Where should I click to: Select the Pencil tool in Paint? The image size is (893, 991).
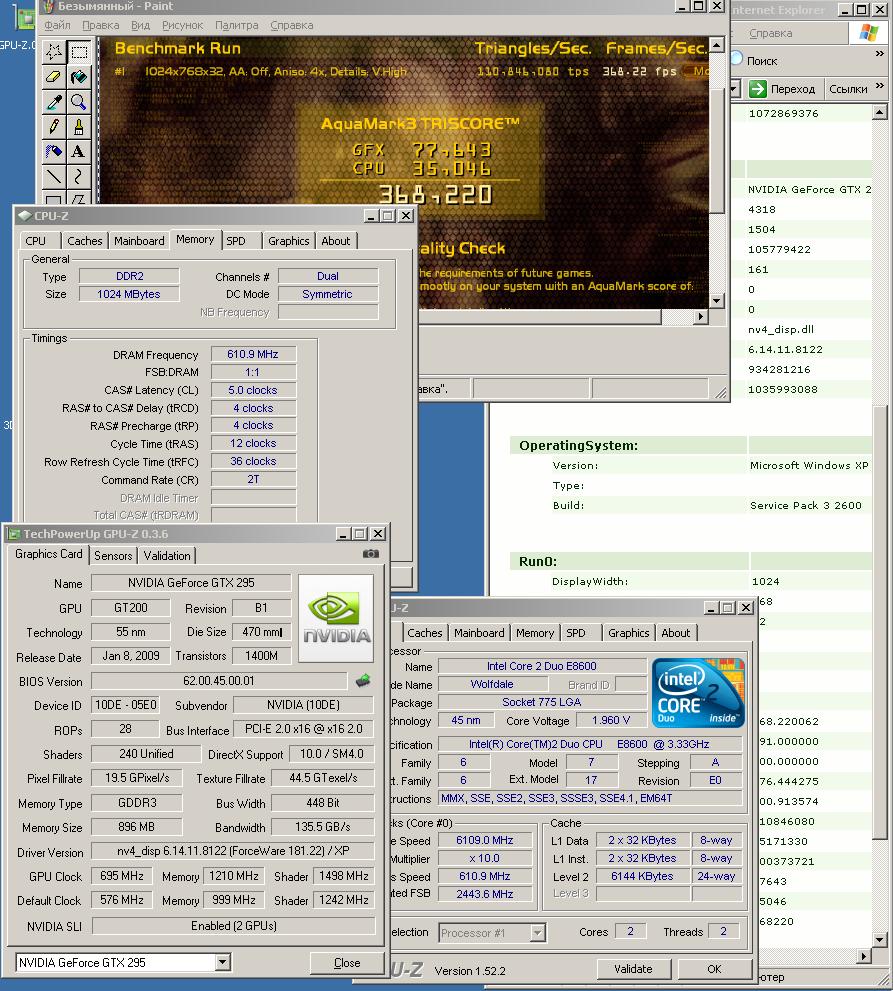coord(54,126)
